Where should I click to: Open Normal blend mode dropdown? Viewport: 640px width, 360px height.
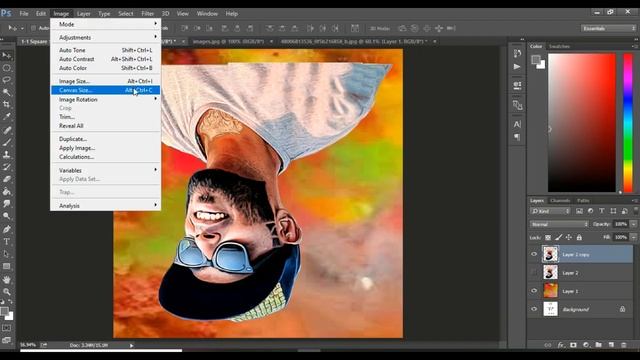pyautogui.click(x=559, y=224)
